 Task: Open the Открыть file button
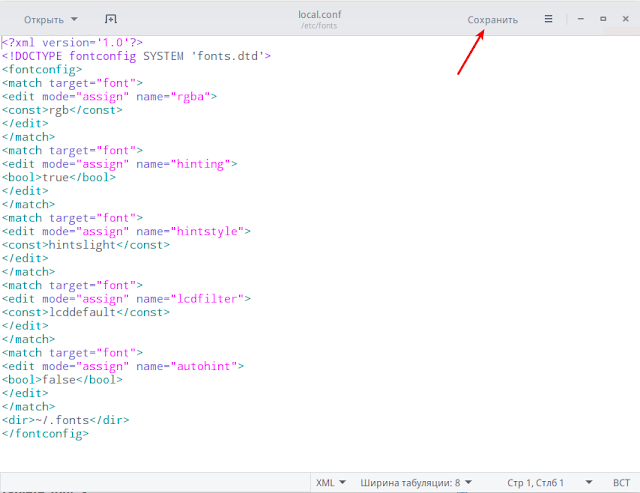coord(44,20)
